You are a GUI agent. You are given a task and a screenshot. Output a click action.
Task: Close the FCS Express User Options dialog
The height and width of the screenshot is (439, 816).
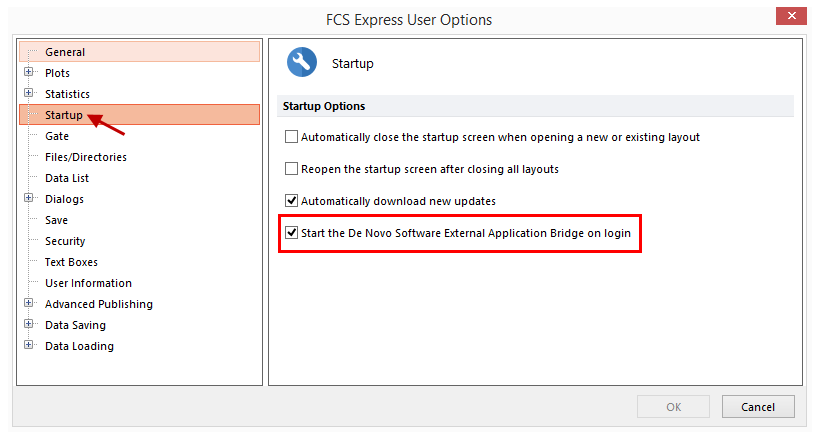792,19
